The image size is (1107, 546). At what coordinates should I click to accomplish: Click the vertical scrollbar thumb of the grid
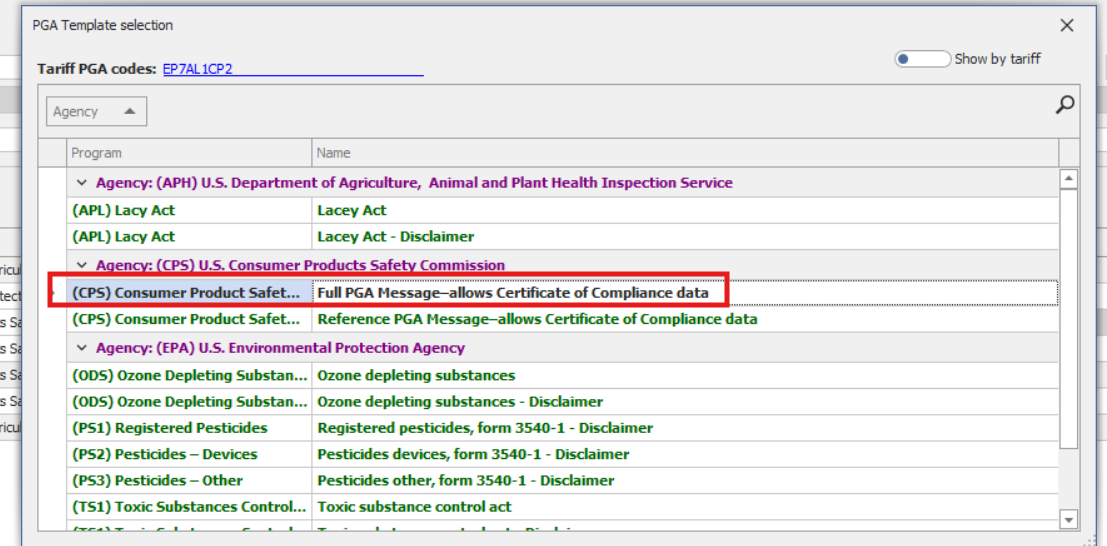coord(1069,318)
